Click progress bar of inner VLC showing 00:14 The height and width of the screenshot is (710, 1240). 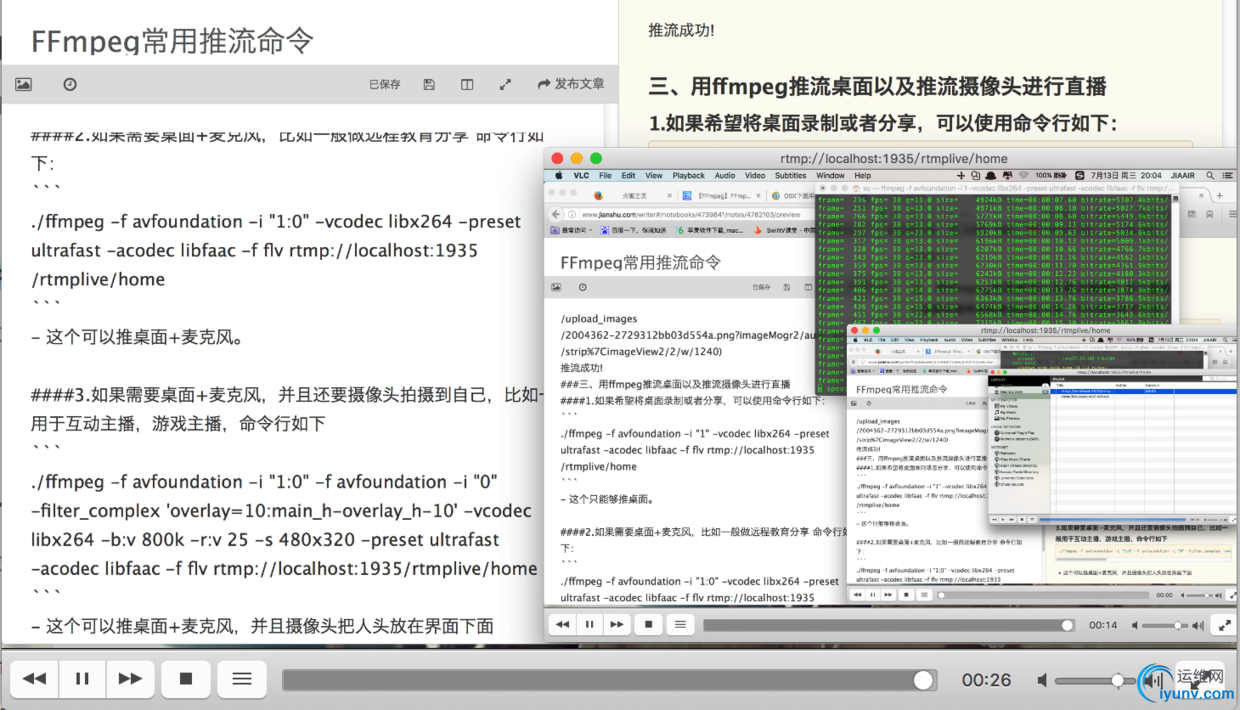point(889,625)
